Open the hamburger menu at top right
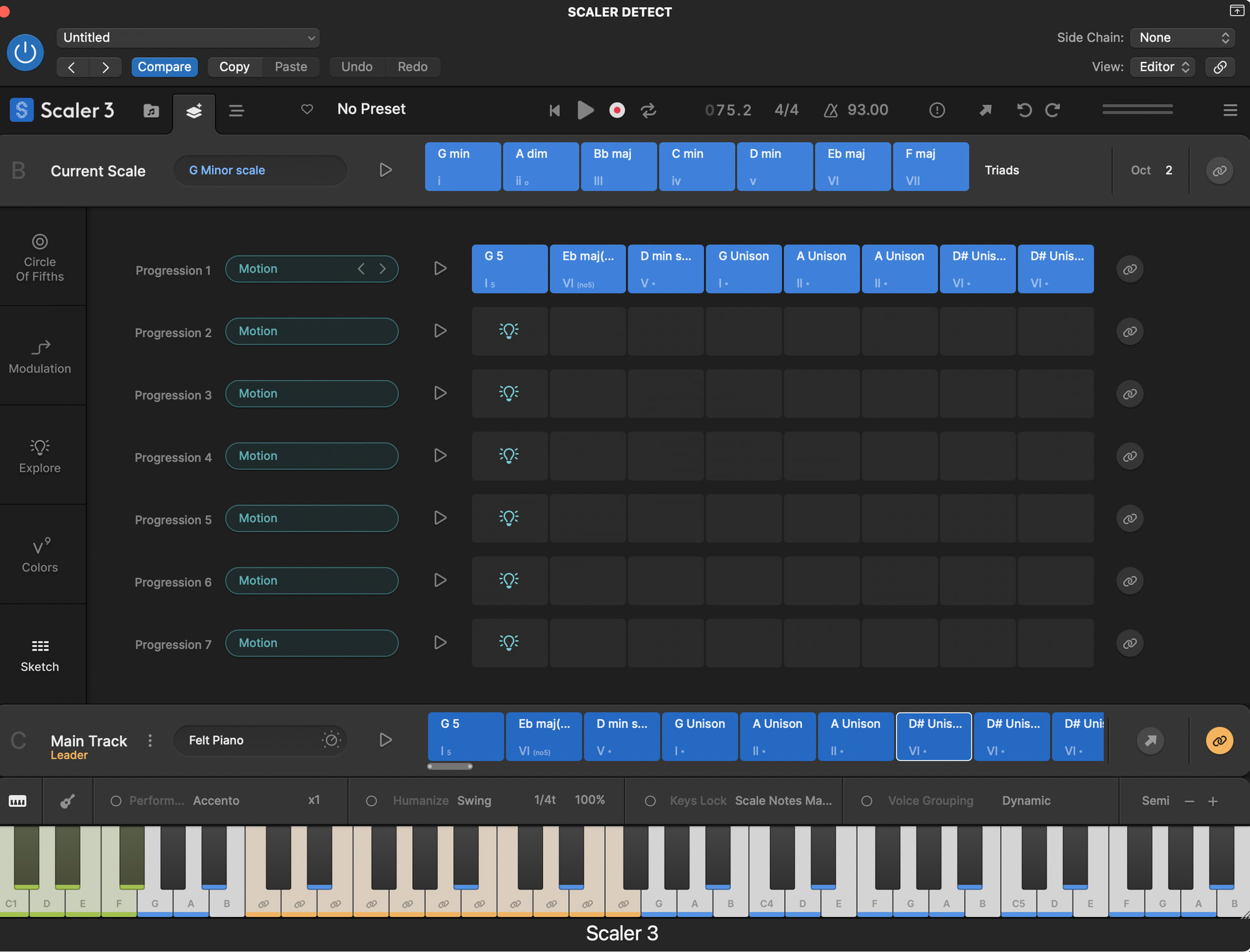The image size is (1250, 952). pyautogui.click(x=1229, y=110)
